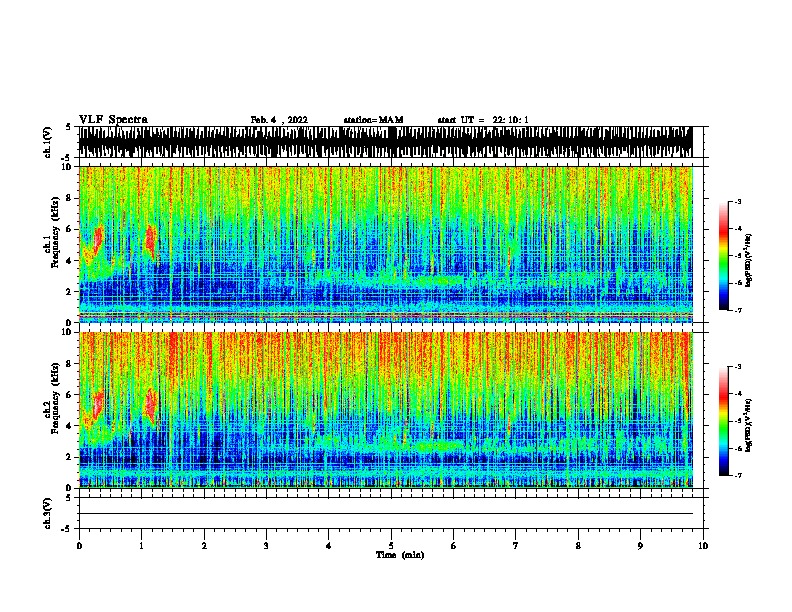Click the "ch.1(V)" waveform axis label

[x=47, y=142]
